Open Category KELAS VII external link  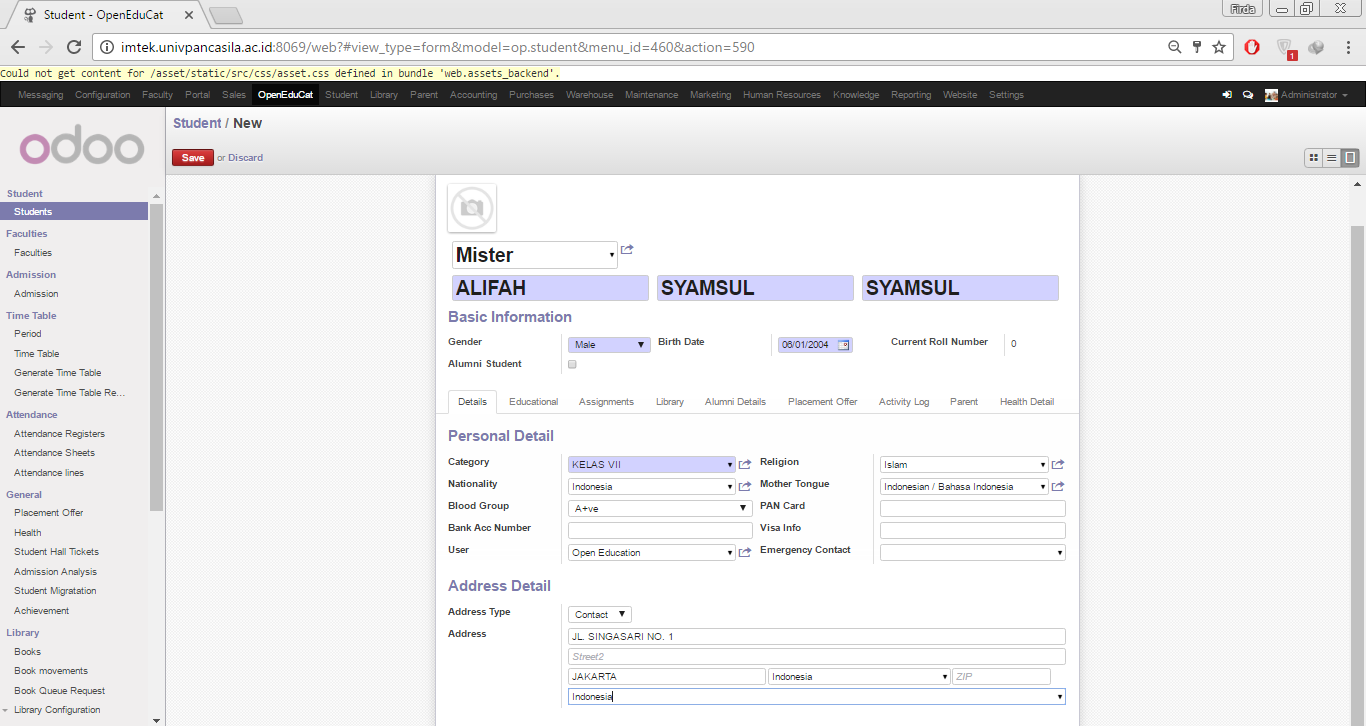click(745, 465)
